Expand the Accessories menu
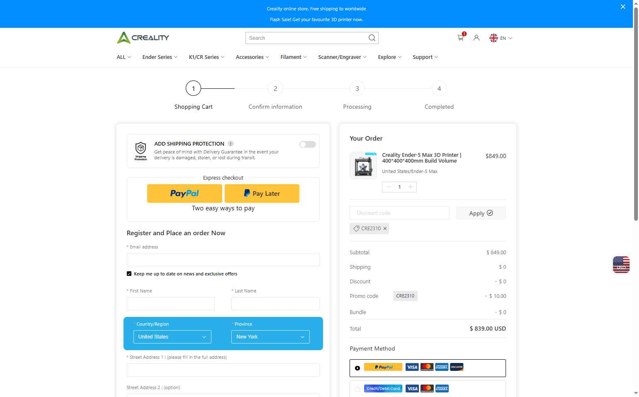This screenshot has height=397, width=639. point(252,57)
